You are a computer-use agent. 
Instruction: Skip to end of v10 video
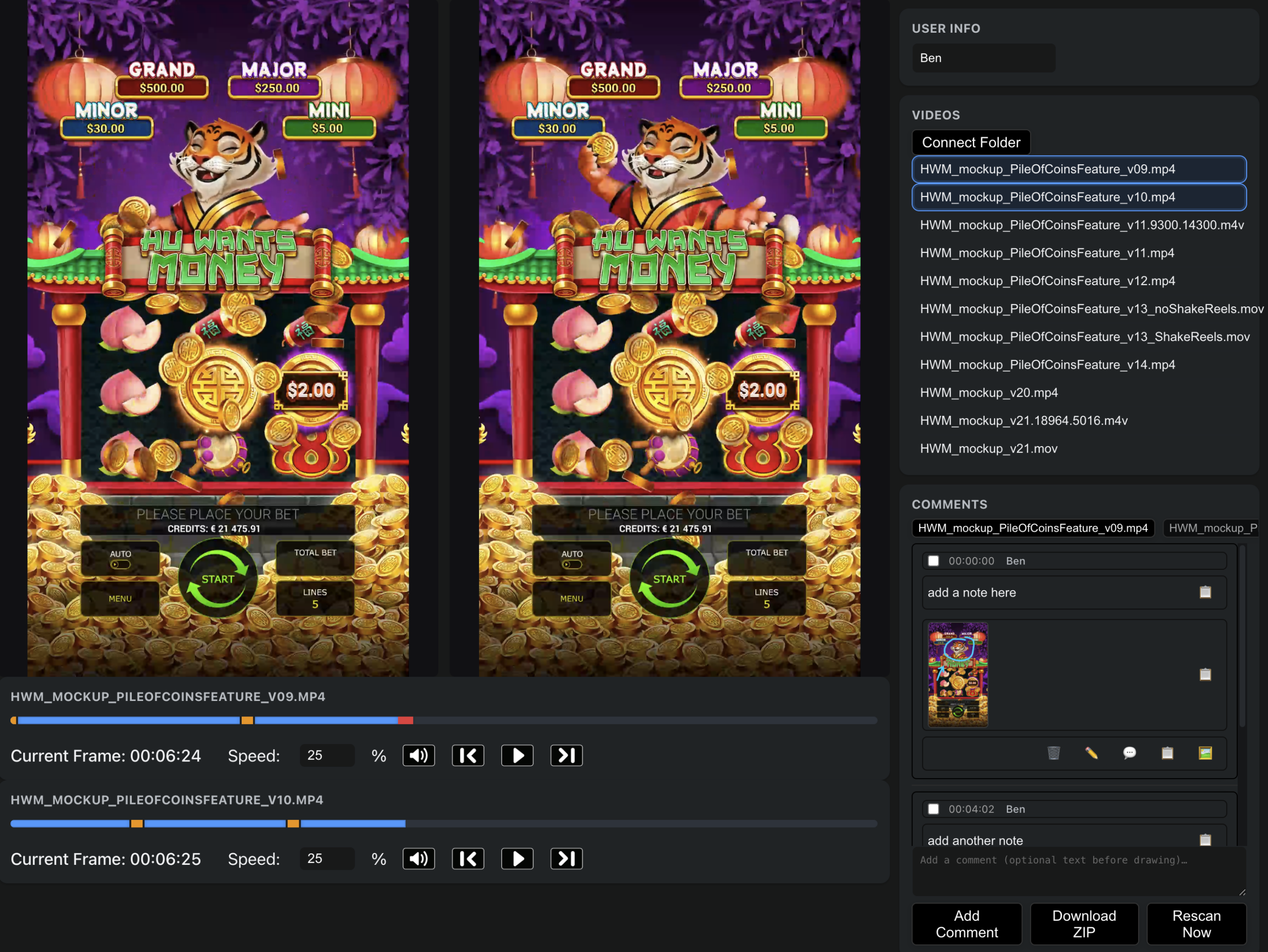pyautogui.click(x=566, y=858)
